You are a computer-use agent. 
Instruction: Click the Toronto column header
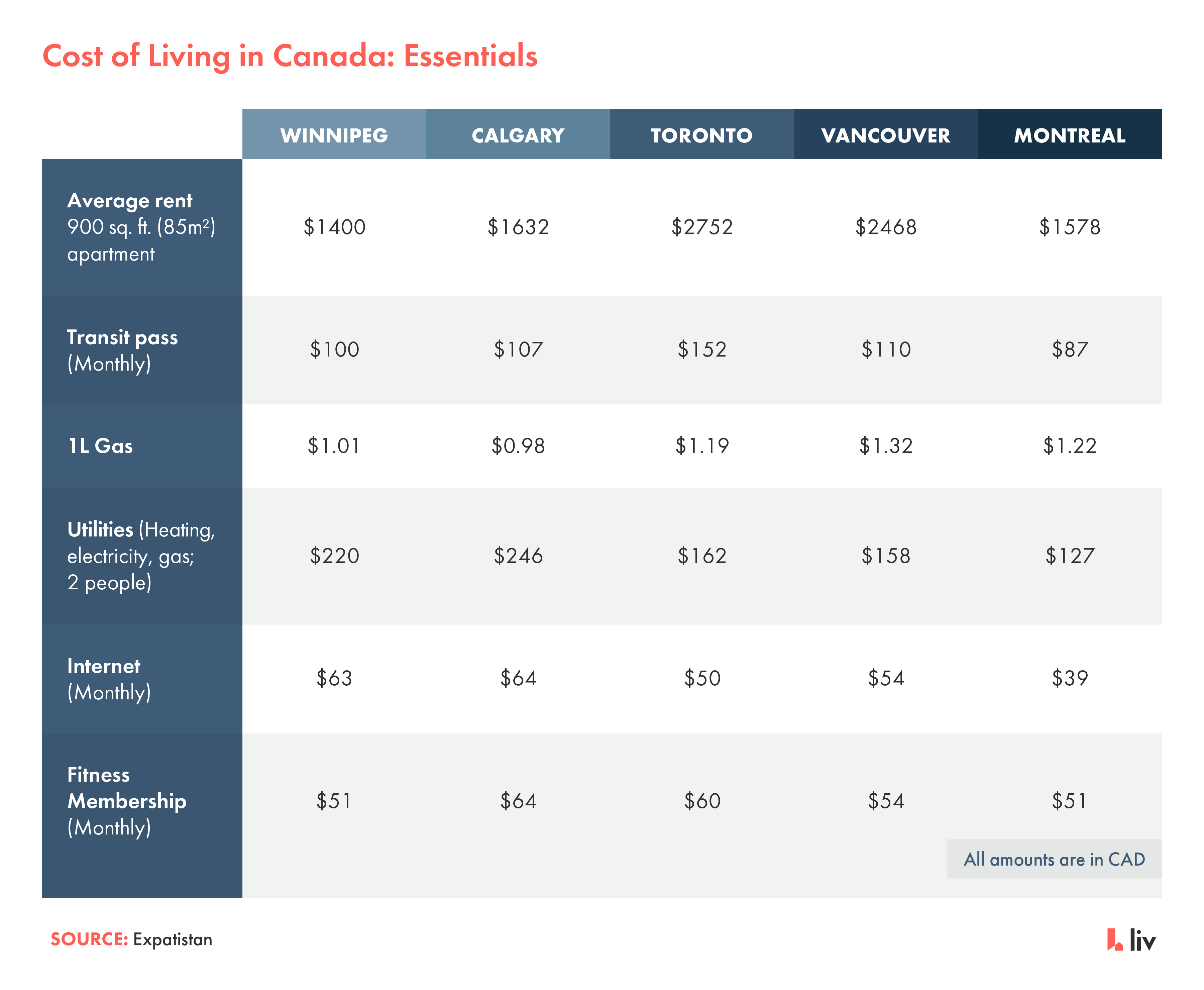(702, 134)
